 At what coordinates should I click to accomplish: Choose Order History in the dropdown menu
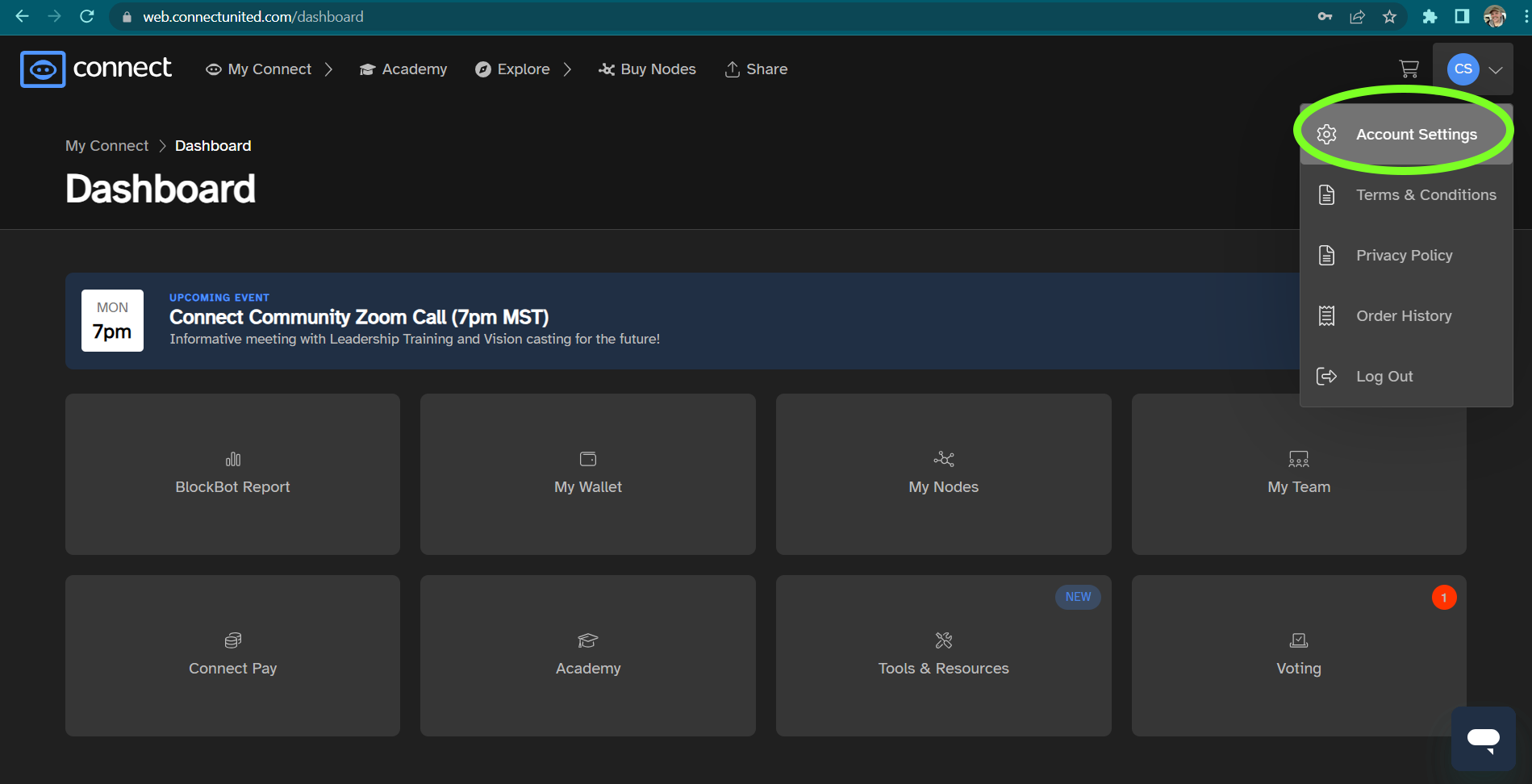point(1404,316)
